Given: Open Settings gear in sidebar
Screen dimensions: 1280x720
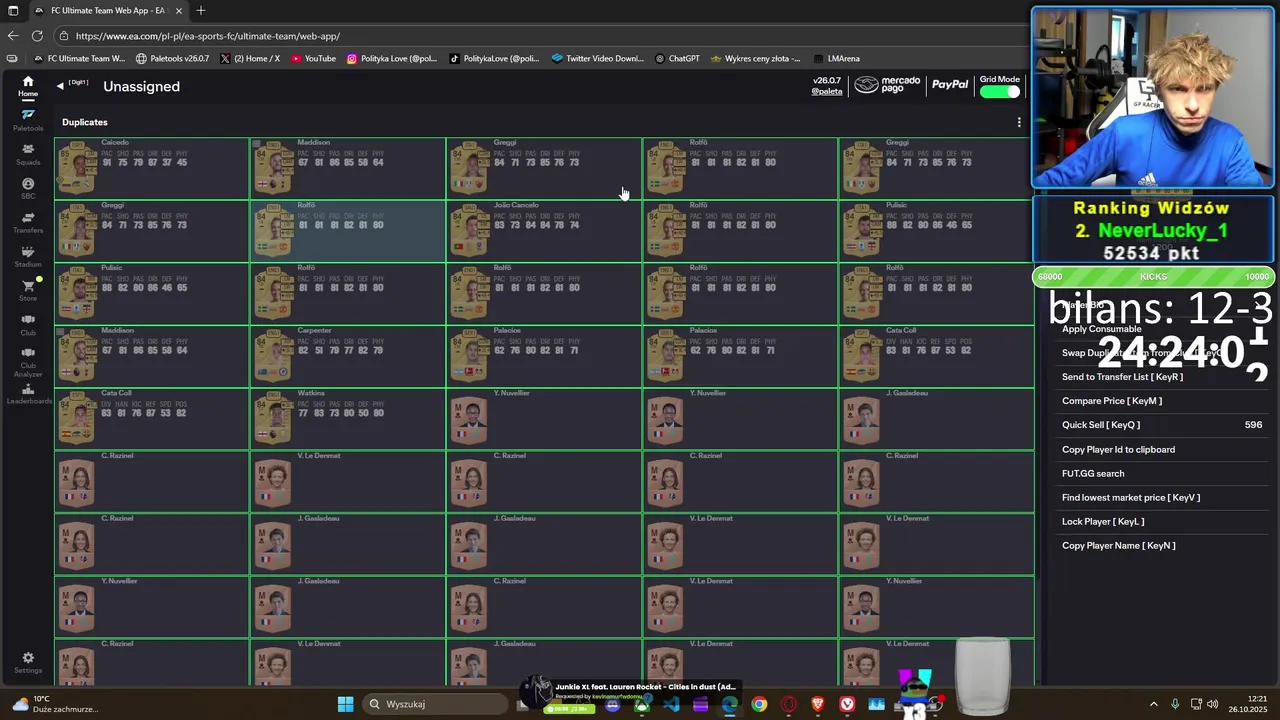Looking at the screenshot, I should click(28, 662).
